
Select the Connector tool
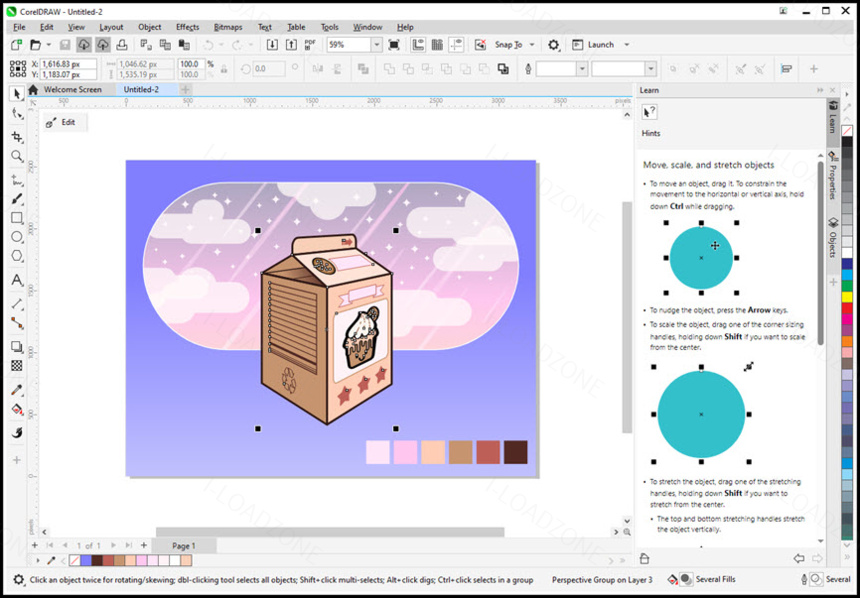(17, 323)
